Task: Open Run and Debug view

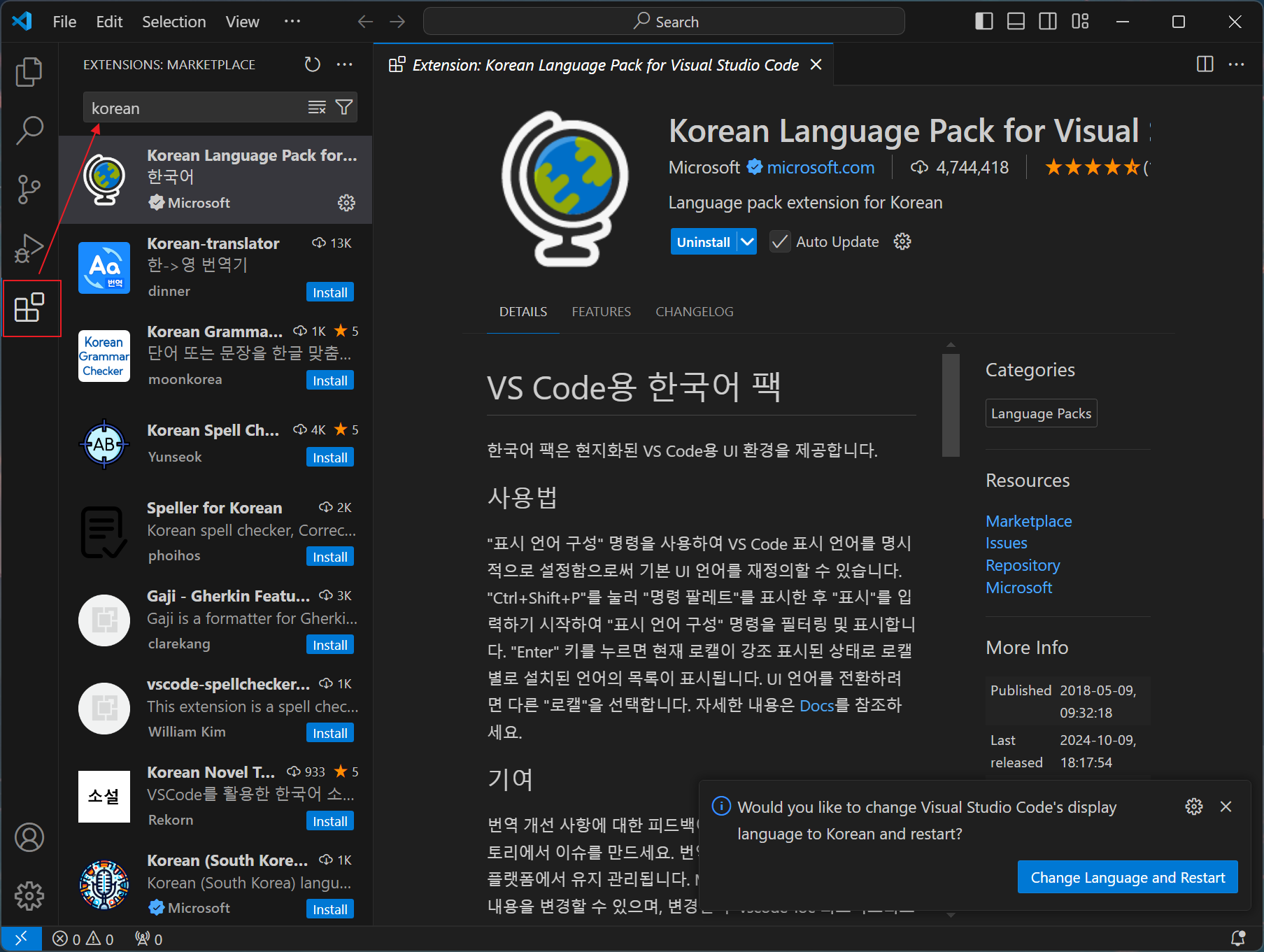Action: coord(29,248)
